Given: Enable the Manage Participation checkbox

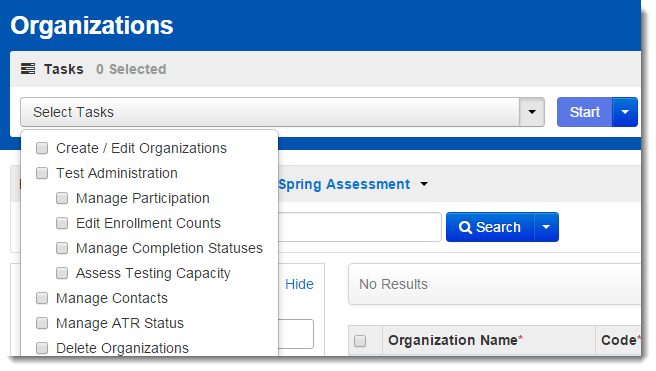Looking at the screenshot, I should tap(62, 198).
